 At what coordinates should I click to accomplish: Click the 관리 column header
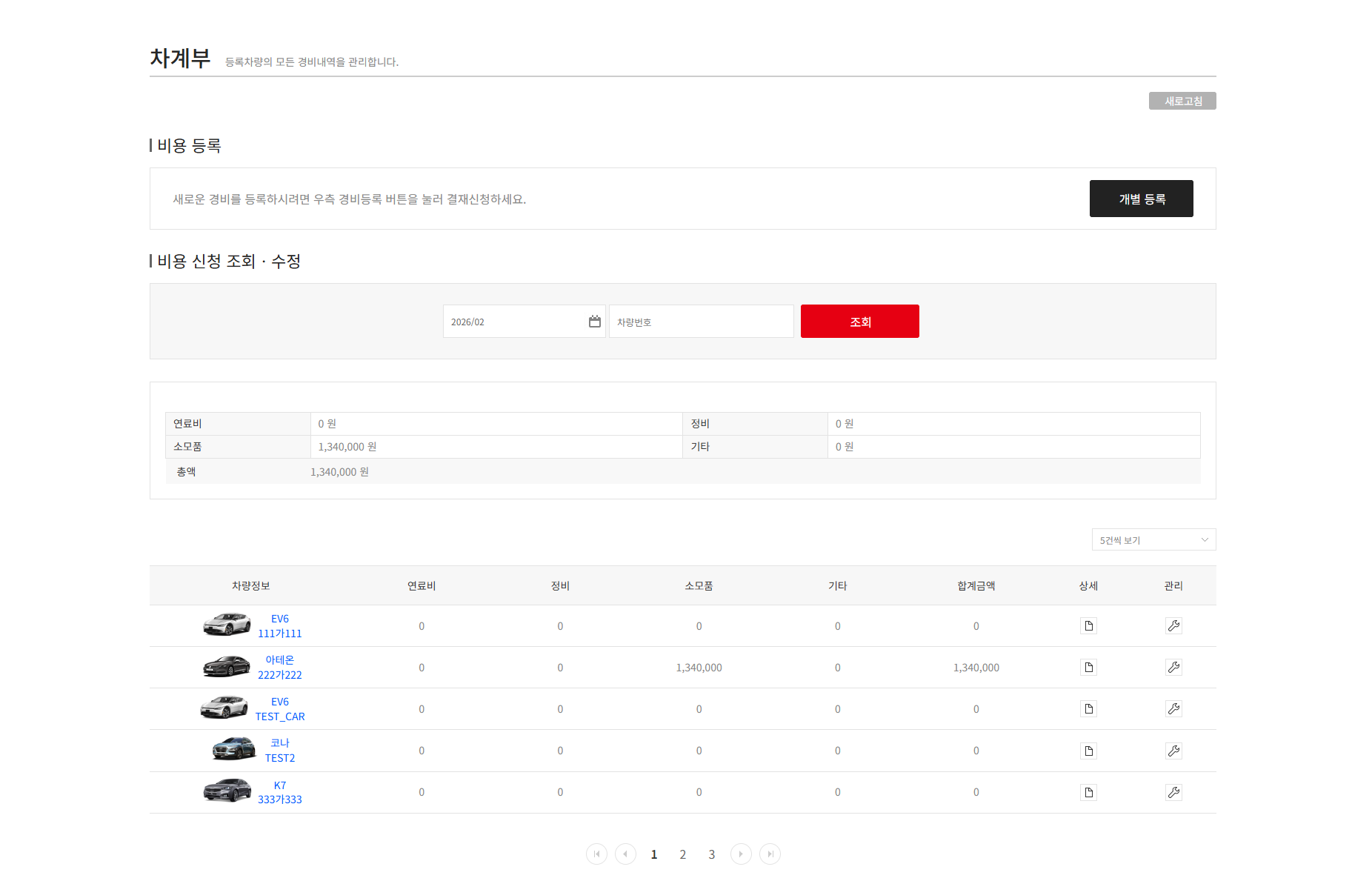click(1173, 586)
